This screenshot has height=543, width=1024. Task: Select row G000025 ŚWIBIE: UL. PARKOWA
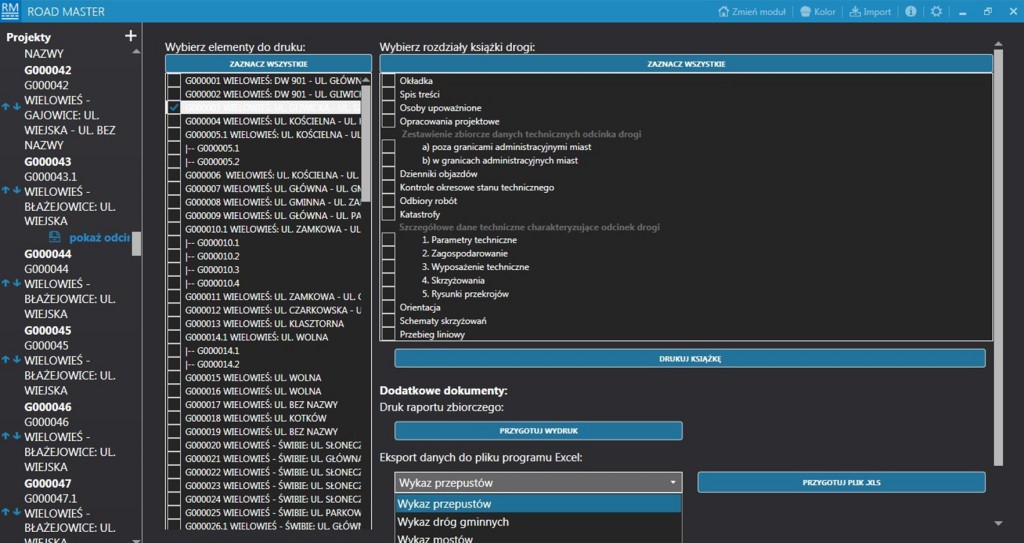tap(272, 512)
